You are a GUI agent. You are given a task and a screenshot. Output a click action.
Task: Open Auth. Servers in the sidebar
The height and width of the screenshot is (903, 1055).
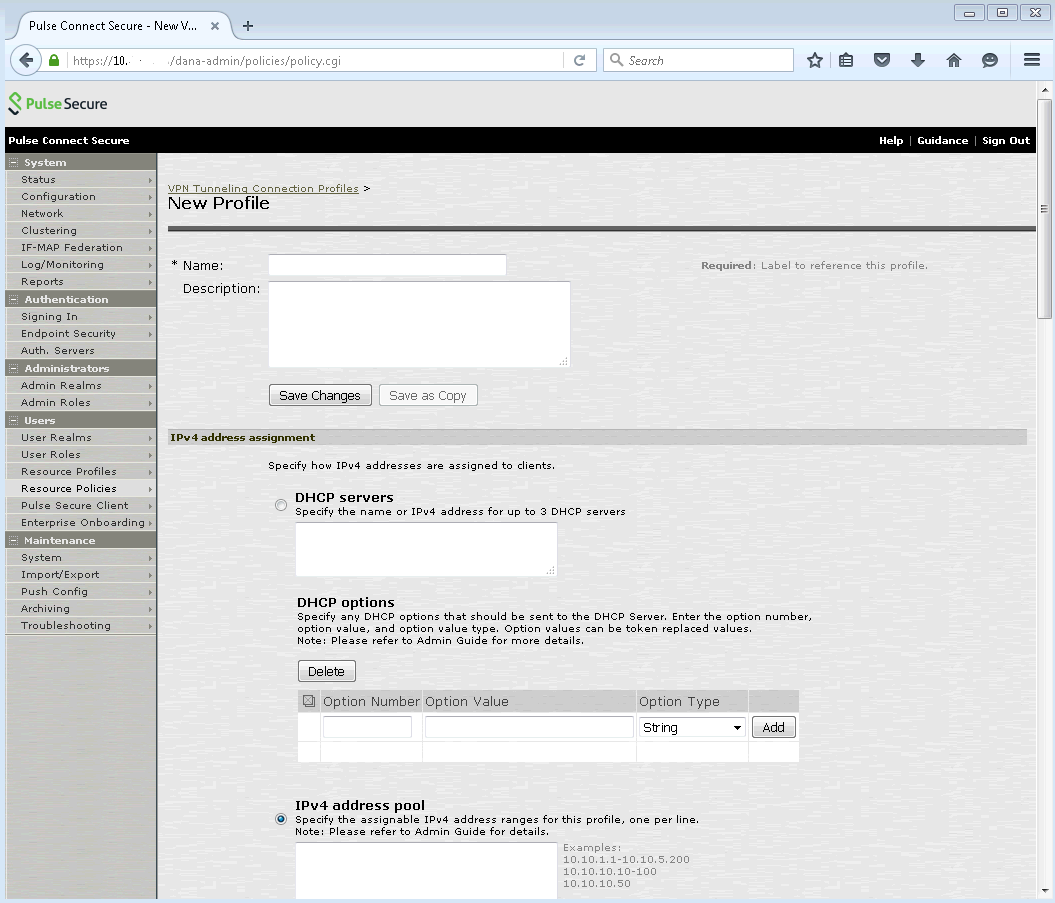[x=81, y=351]
